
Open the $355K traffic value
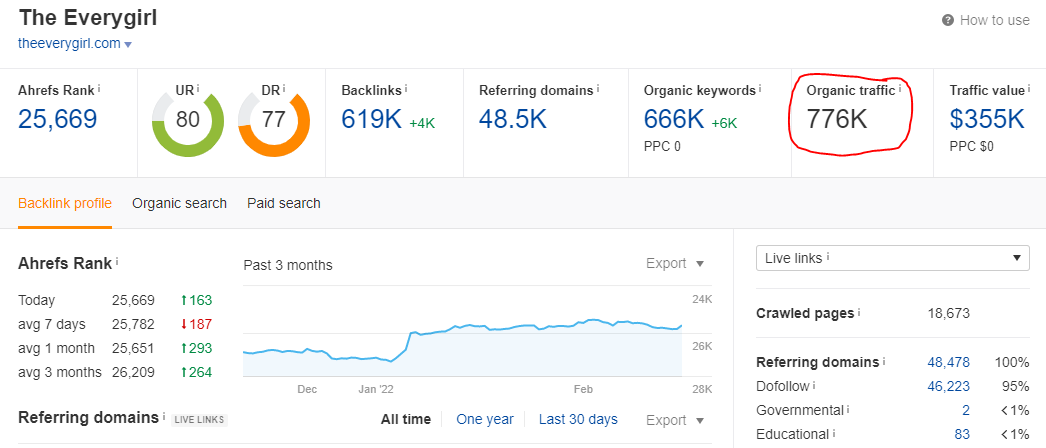click(987, 119)
